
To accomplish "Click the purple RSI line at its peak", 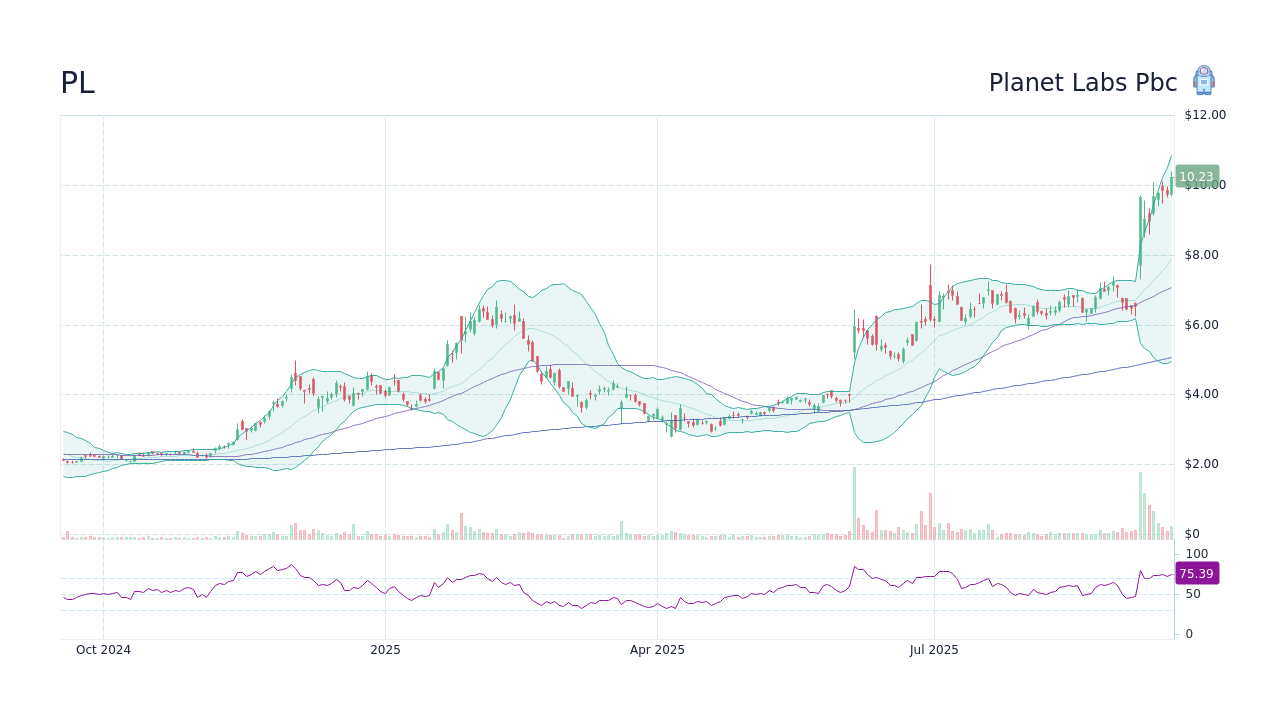I will [290, 565].
